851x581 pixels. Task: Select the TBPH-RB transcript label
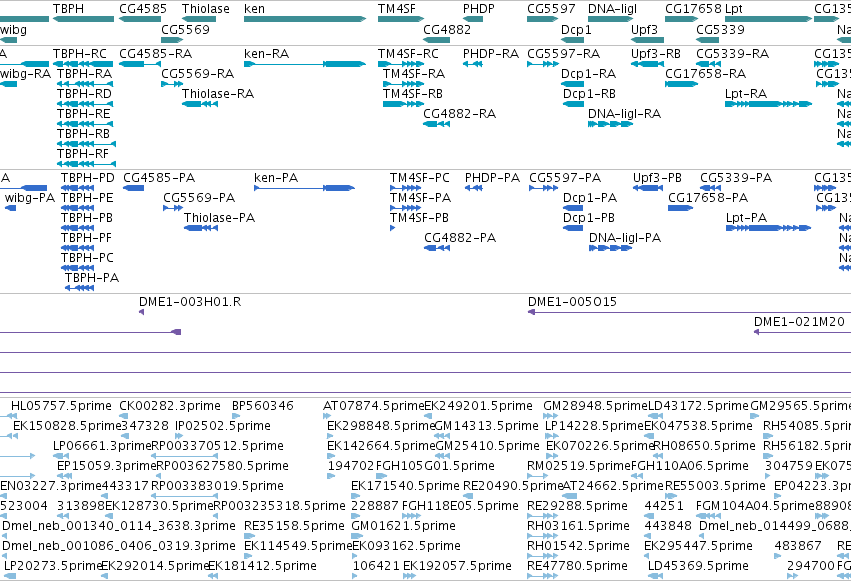(84, 134)
